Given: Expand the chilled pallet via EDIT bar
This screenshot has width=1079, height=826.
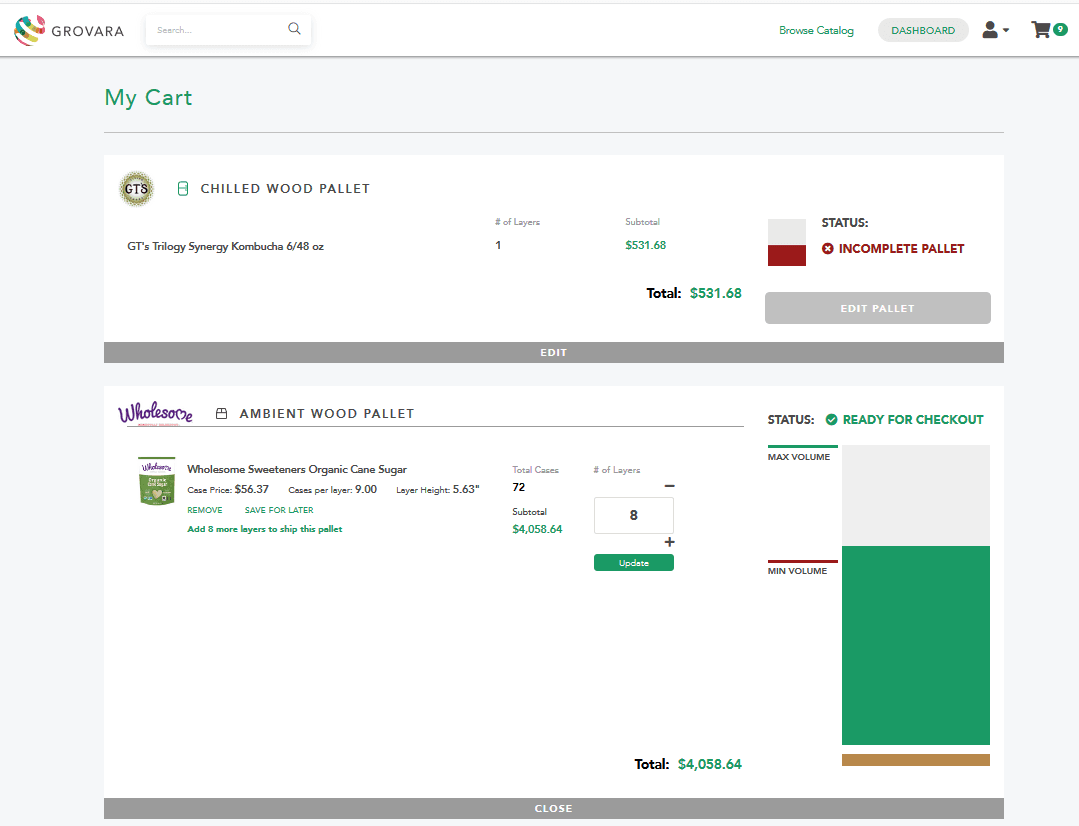Looking at the screenshot, I should [x=553, y=352].
